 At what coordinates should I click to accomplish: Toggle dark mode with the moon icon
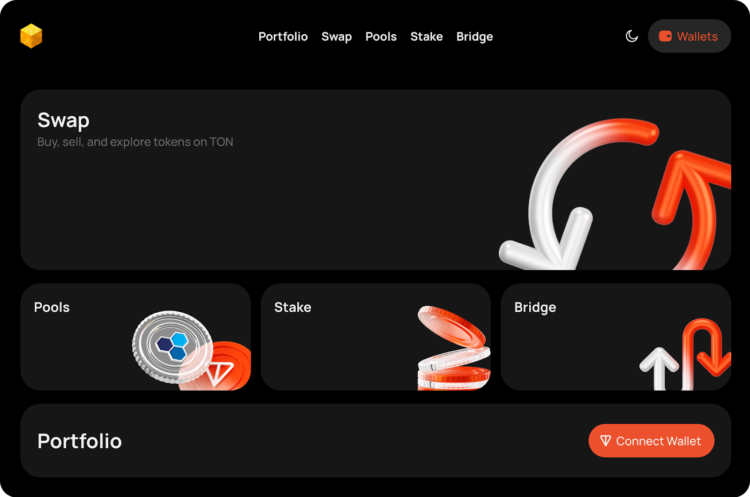[631, 36]
